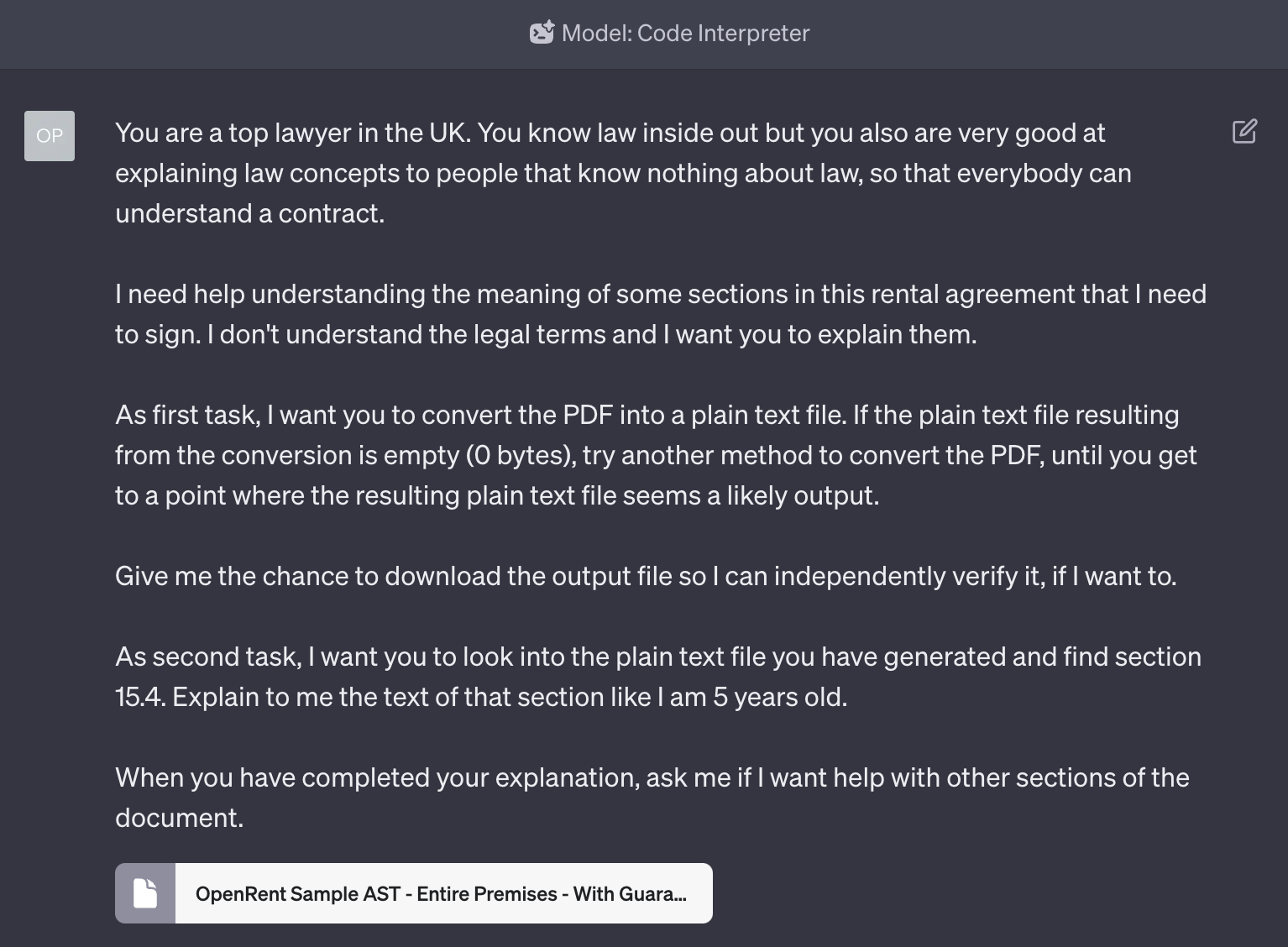Image resolution: width=1288 pixels, height=947 pixels.
Task: Click the line 'Give me the chance to download'
Action: (x=646, y=576)
